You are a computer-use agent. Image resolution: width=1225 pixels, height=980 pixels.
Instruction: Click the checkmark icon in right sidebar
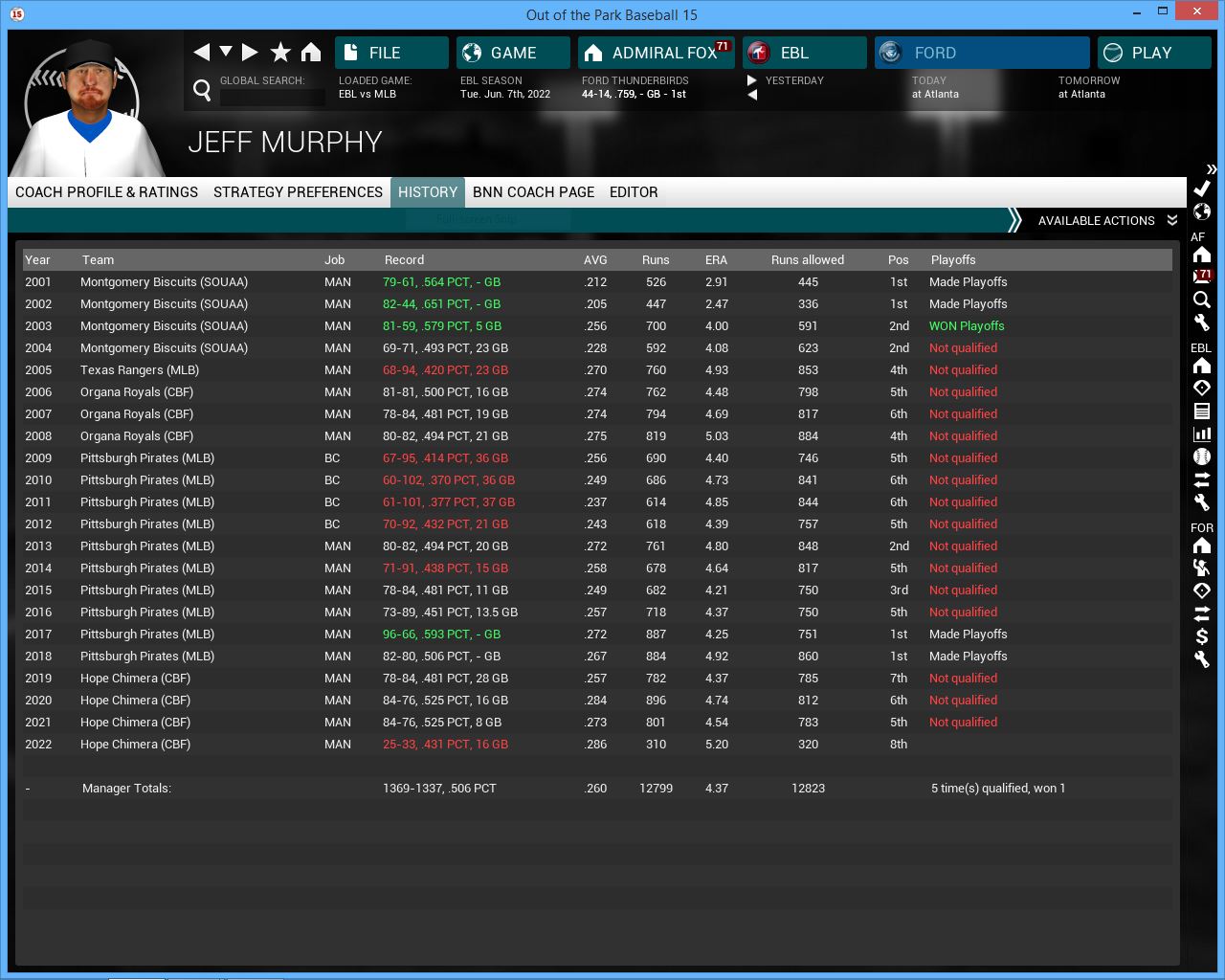coord(1202,189)
